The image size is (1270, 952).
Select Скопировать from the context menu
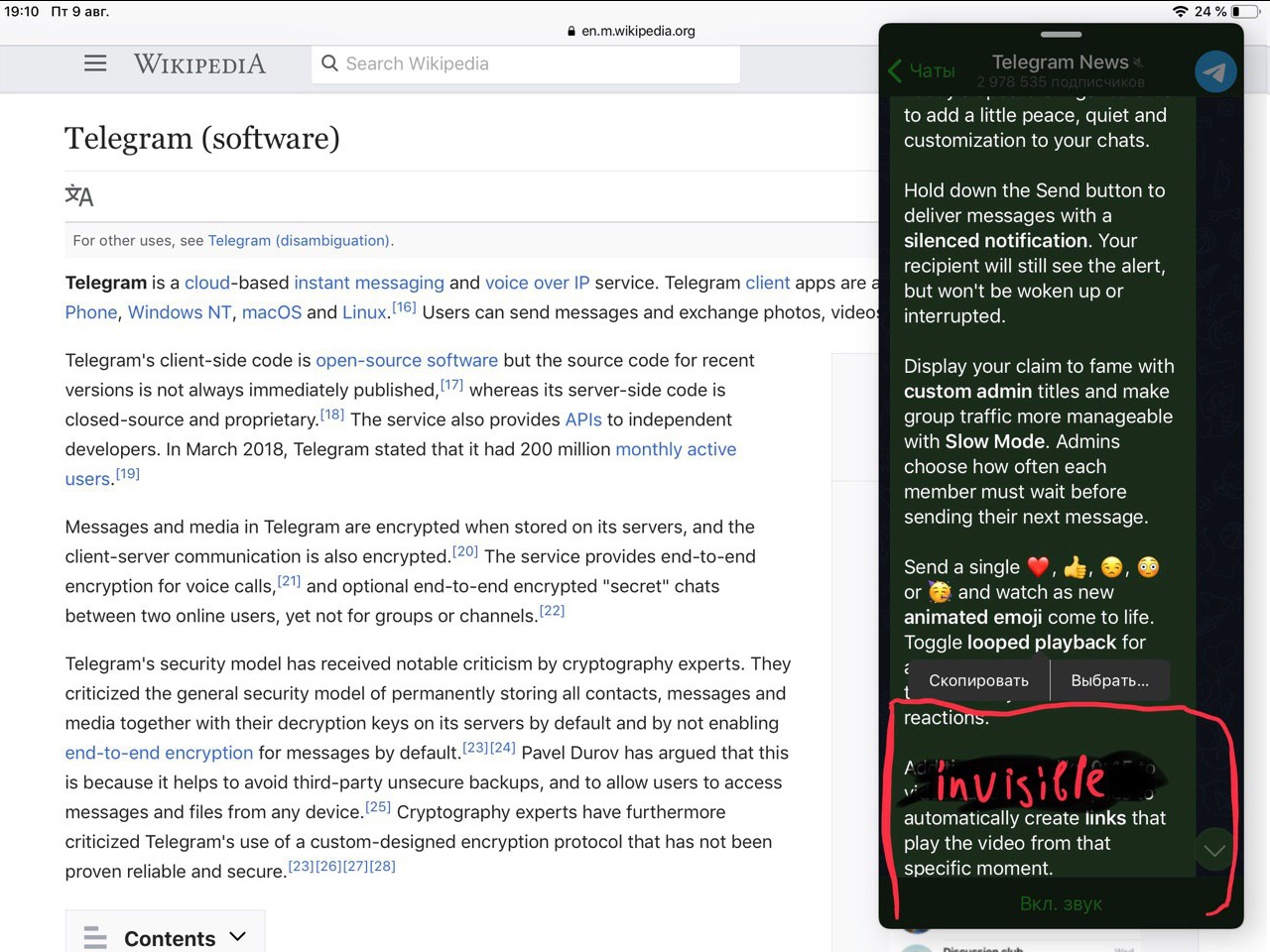(977, 680)
